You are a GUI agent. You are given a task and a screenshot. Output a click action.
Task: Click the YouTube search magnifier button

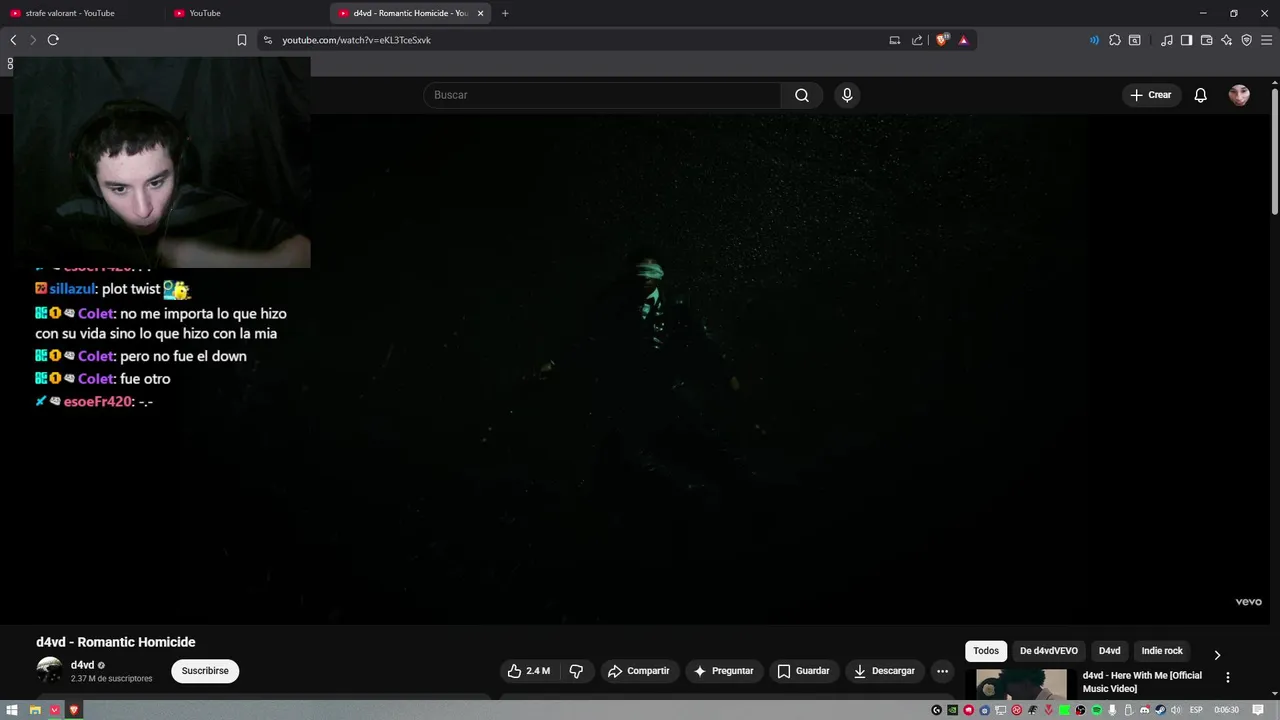(x=802, y=95)
